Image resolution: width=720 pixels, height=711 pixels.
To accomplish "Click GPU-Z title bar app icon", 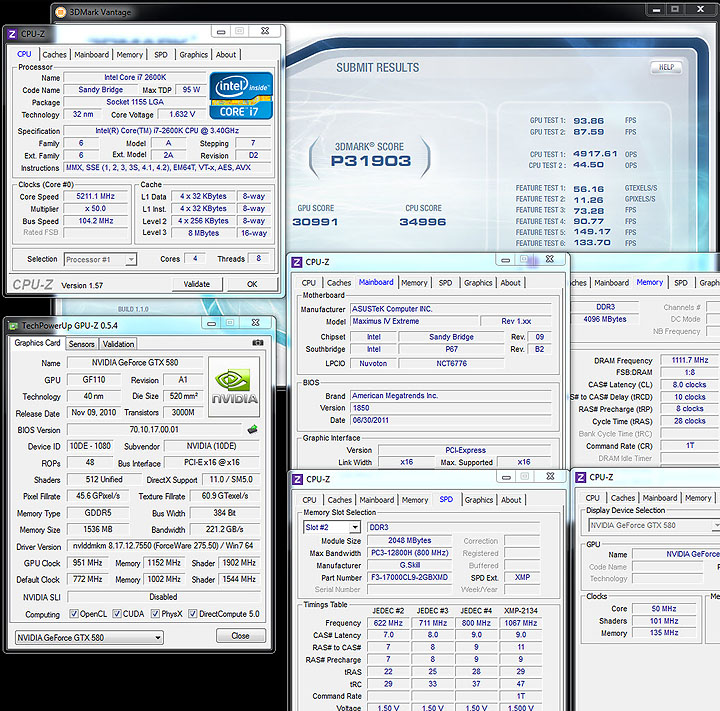I will click(13, 326).
